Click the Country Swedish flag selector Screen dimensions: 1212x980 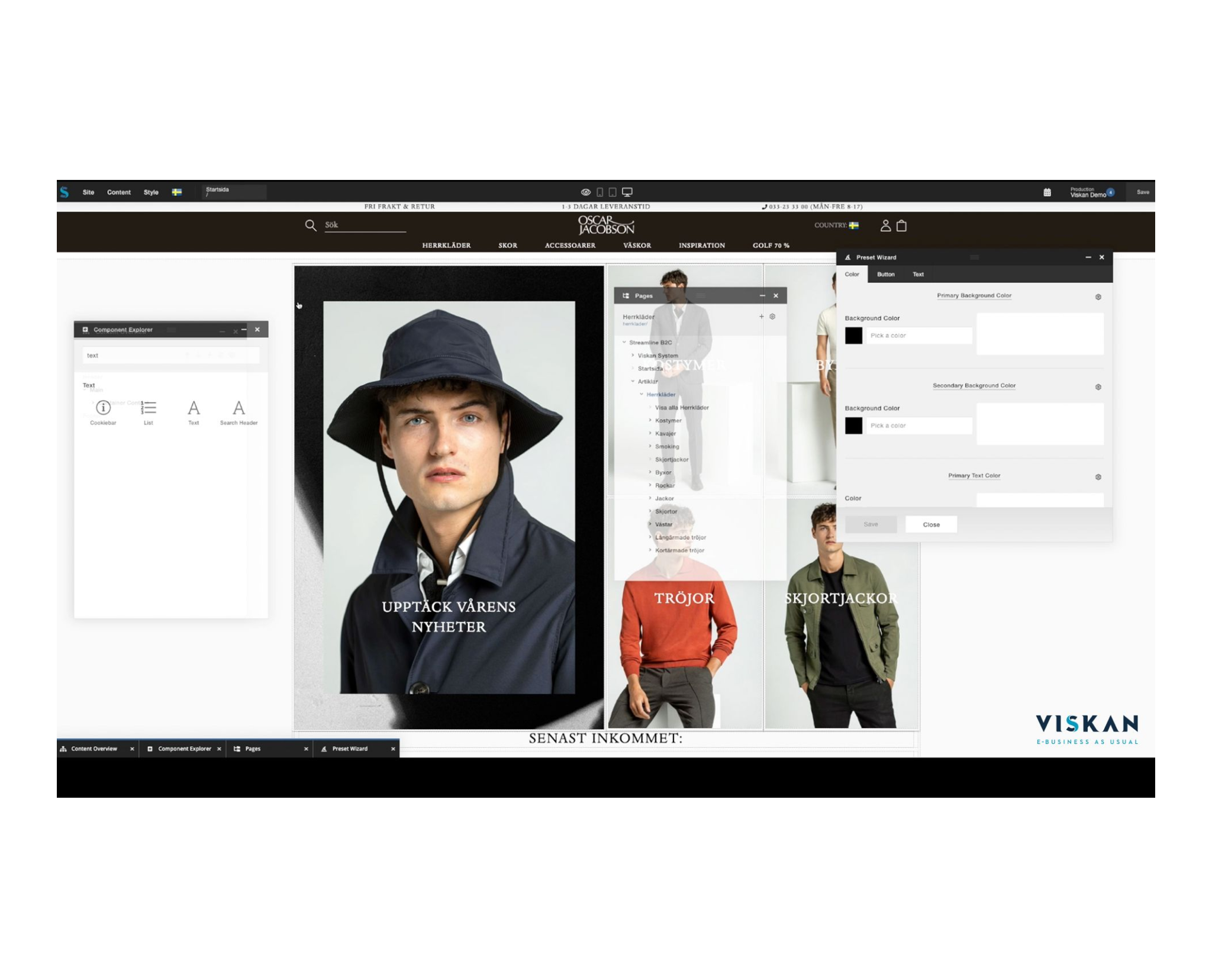(853, 225)
